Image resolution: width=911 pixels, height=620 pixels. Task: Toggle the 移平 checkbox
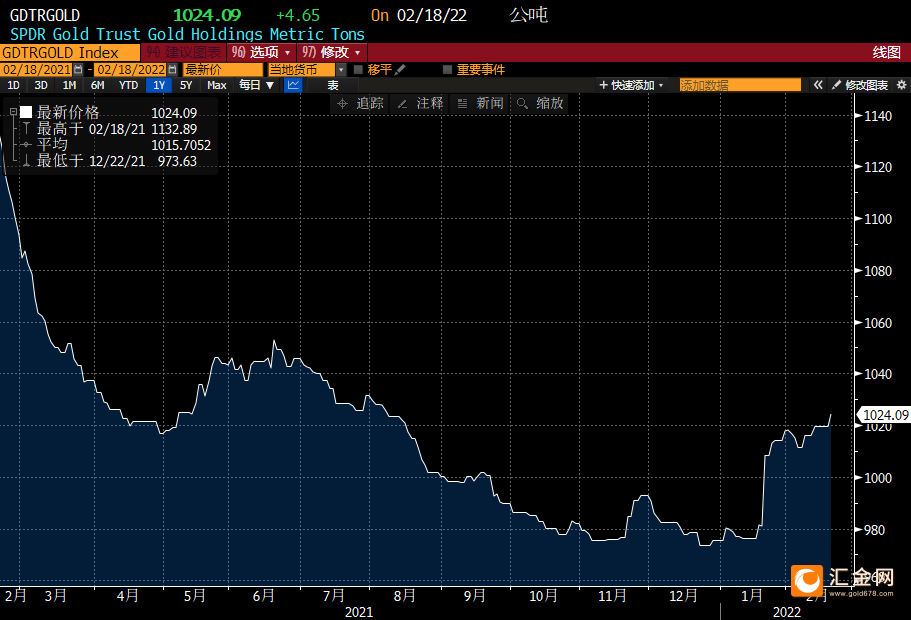click(x=358, y=70)
